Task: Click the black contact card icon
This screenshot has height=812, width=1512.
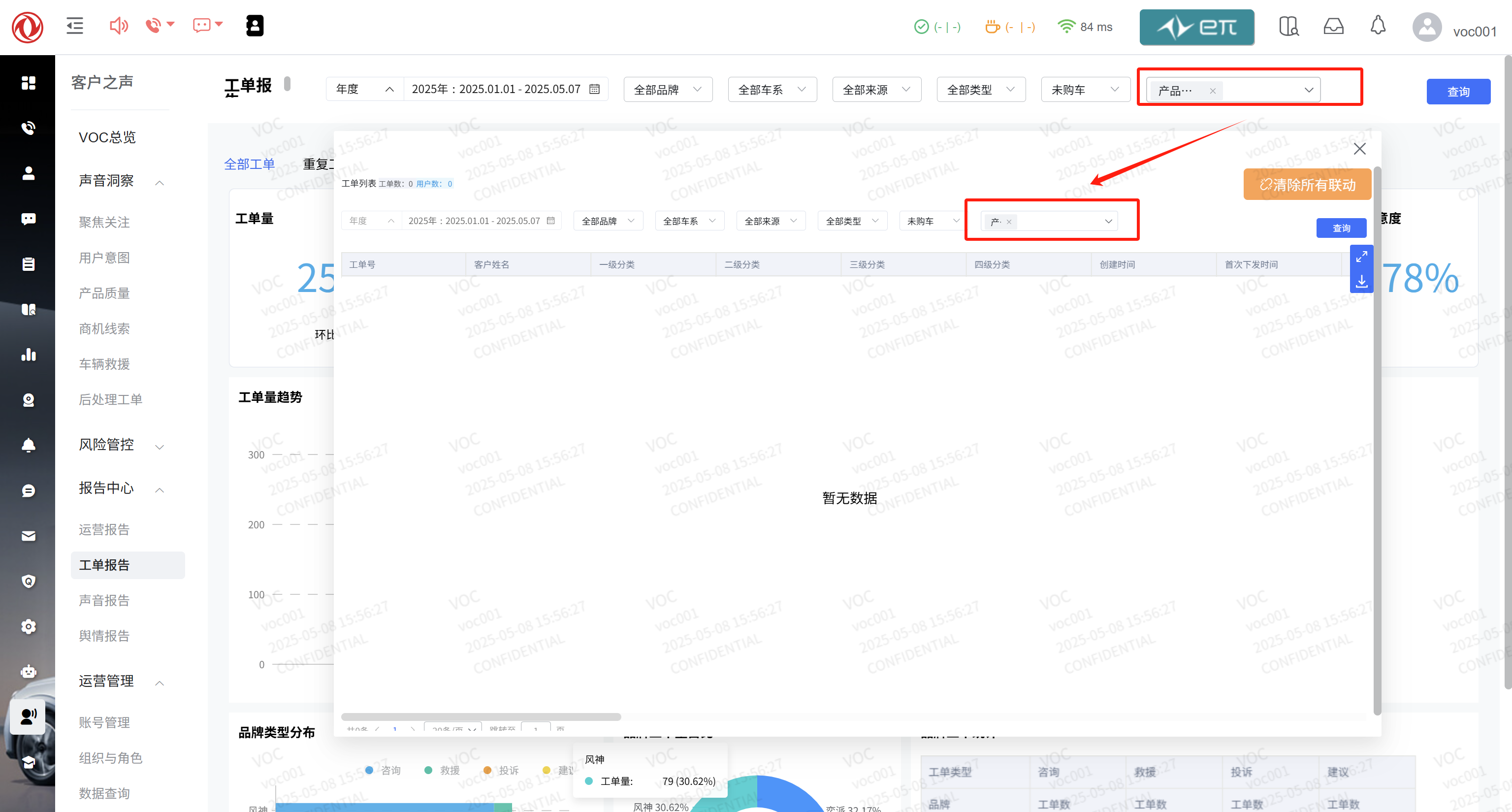Action: coord(255,26)
